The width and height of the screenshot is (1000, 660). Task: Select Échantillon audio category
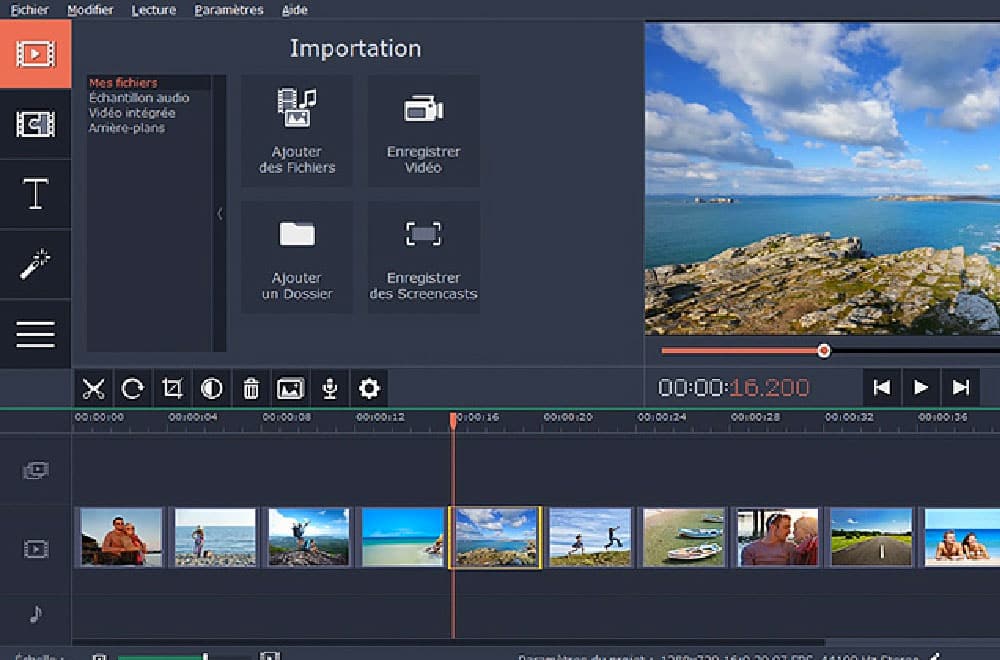pyautogui.click(x=140, y=98)
